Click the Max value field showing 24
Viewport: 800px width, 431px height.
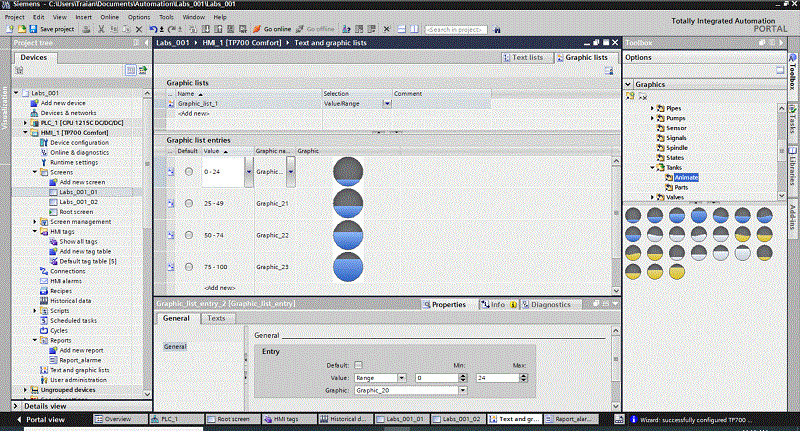[495, 377]
